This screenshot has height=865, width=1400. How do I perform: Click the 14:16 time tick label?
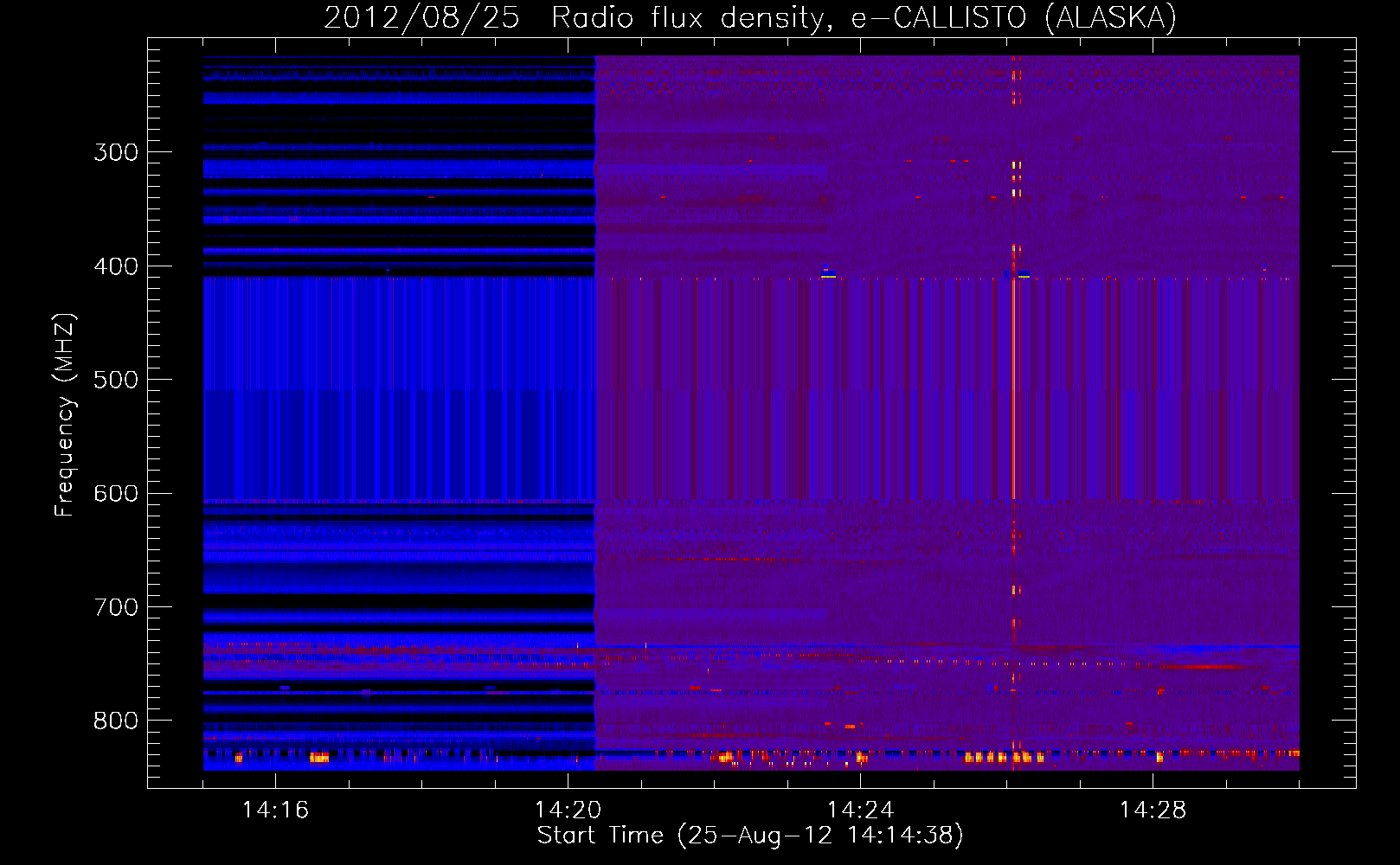tap(275, 811)
